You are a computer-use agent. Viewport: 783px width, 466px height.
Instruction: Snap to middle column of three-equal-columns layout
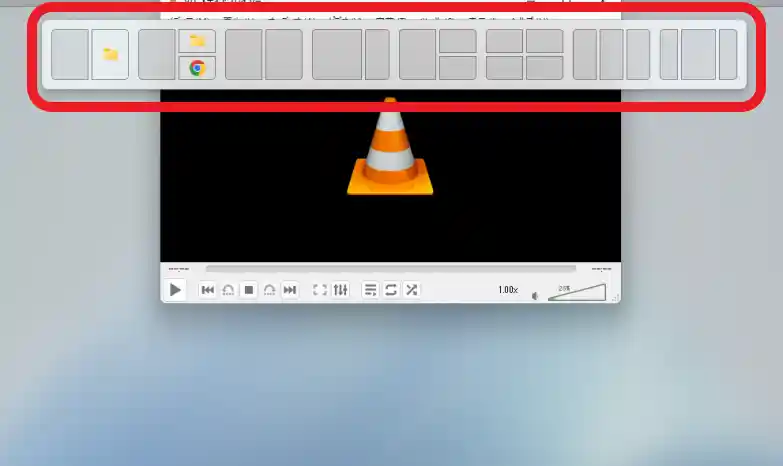[612, 54]
